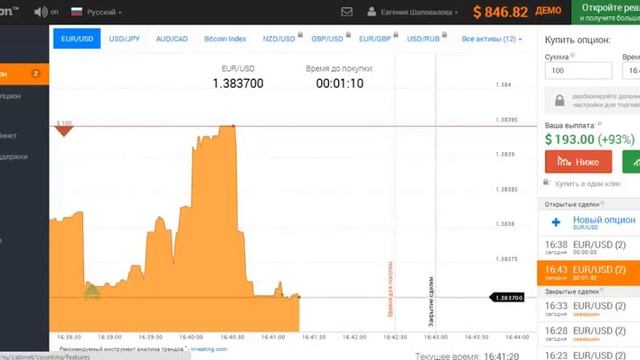Click the lock icon on NZD/USD
The width and height of the screenshot is (640, 360).
(300, 35)
